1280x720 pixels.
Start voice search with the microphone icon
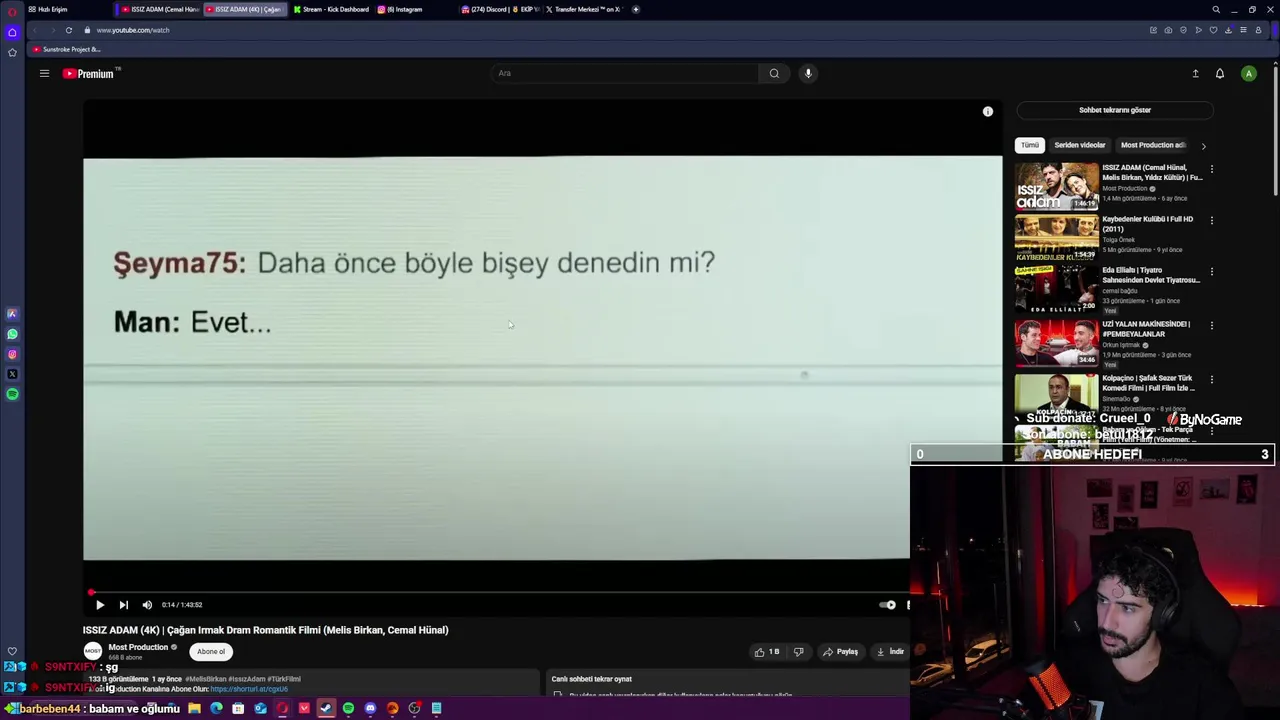[808, 73]
